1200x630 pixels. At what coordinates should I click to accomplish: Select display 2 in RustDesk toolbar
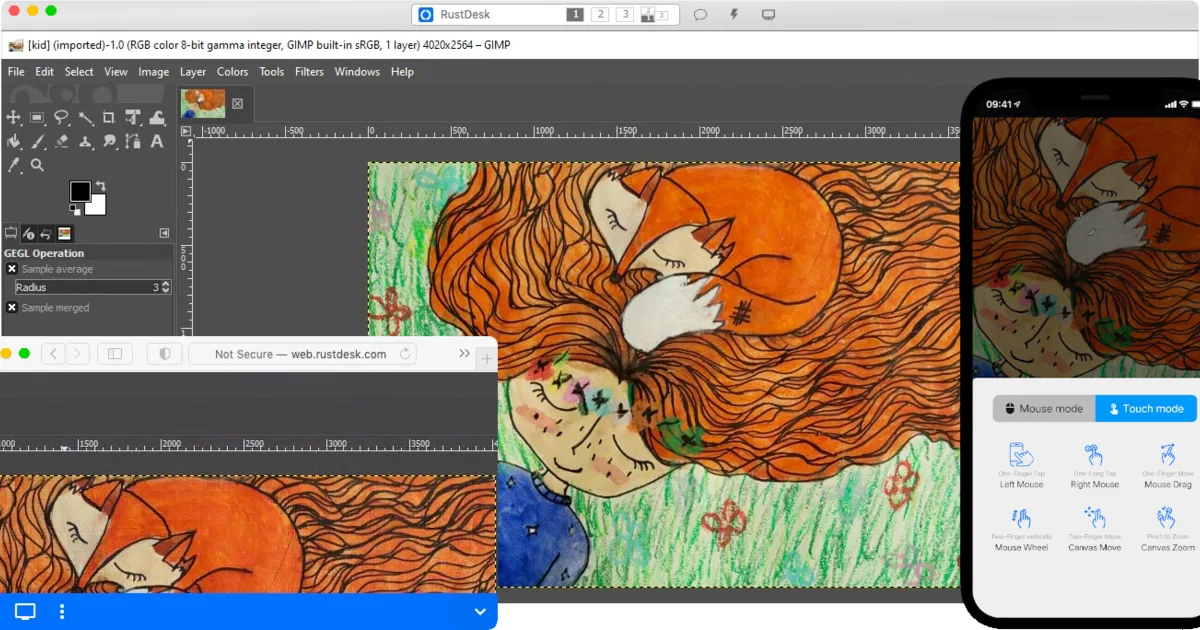[x=600, y=15]
